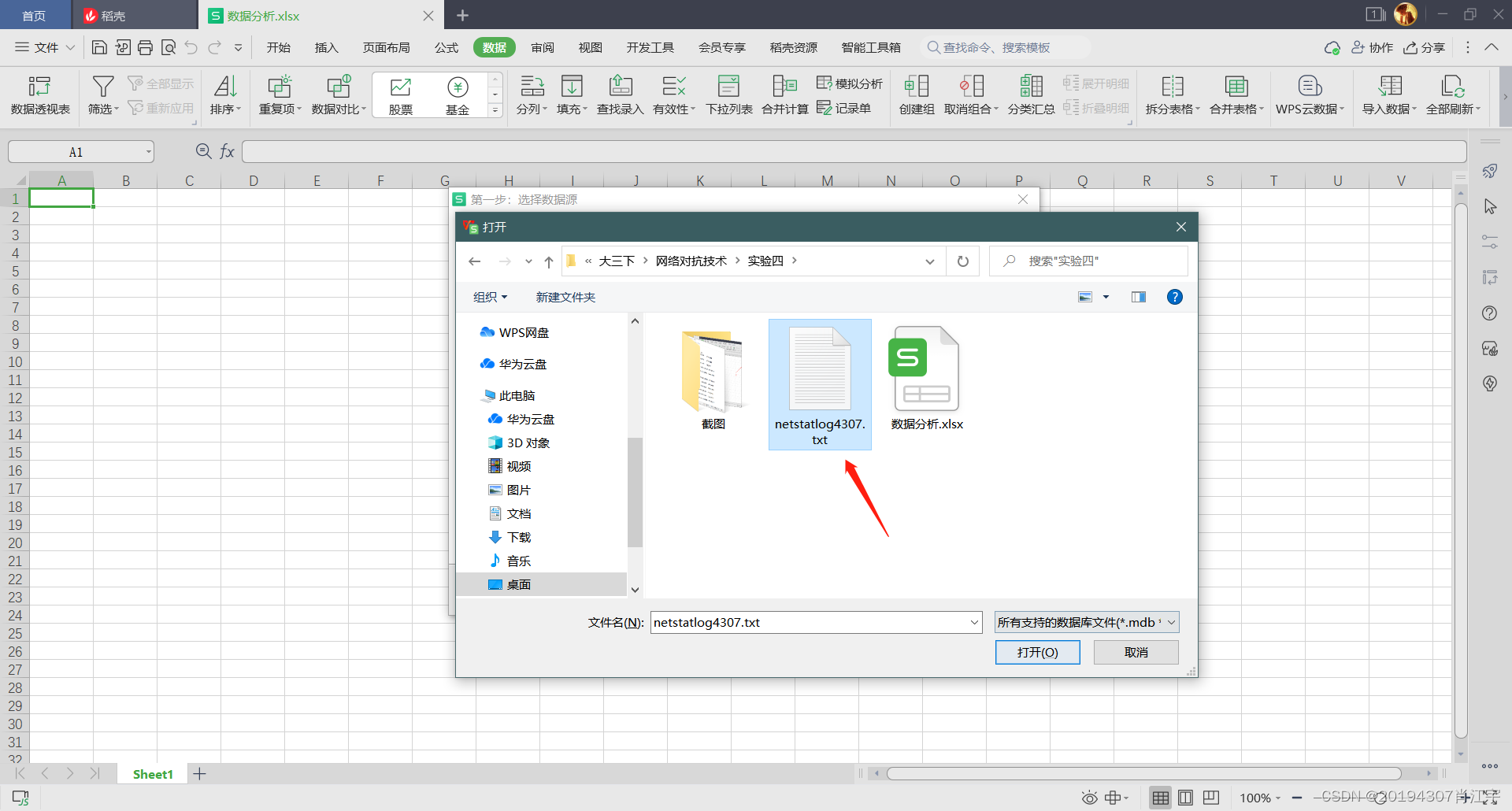This screenshot has height=811, width=1512.
Task: Click the print icon in quick toolbar
Action: click(x=145, y=47)
